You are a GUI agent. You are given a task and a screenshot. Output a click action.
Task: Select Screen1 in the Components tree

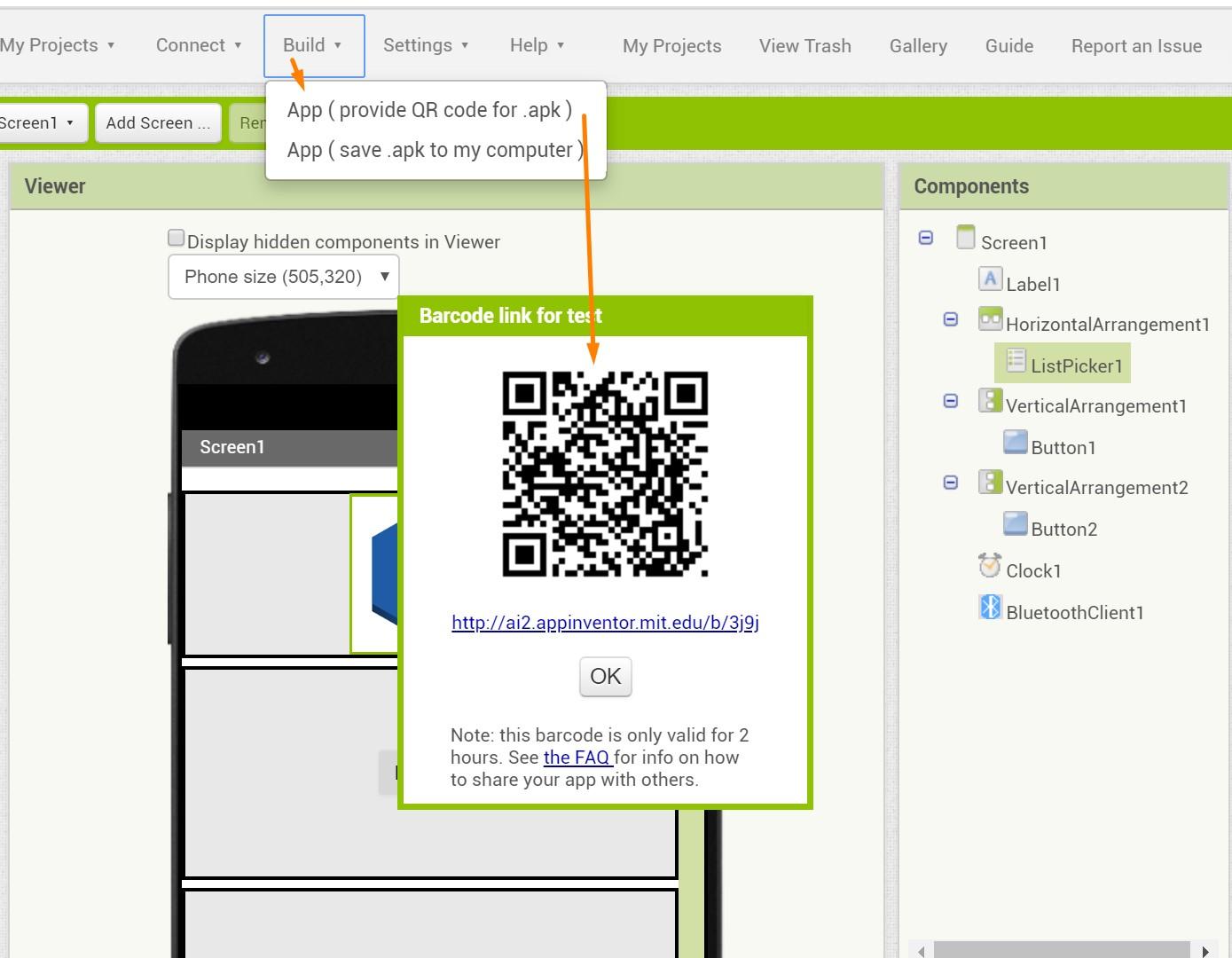(x=1014, y=243)
